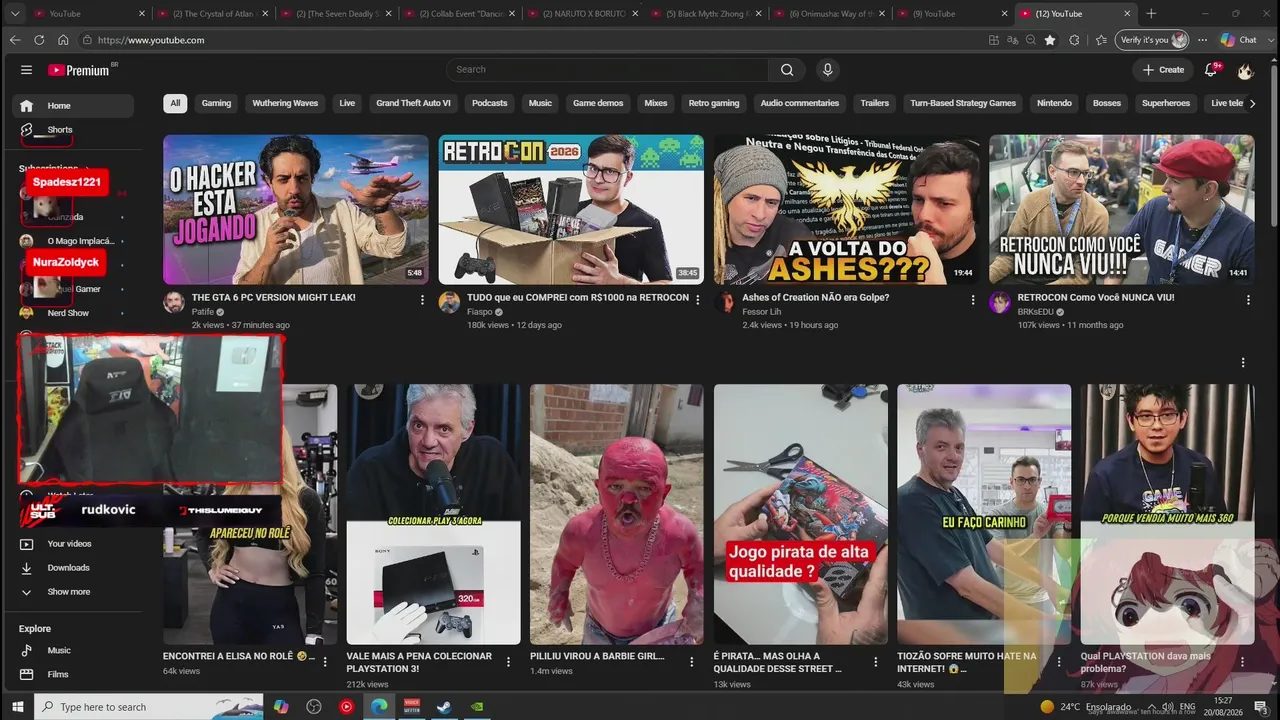1280x720 pixels.
Task: Open options for GTA 6 PC video
Action: (x=422, y=299)
